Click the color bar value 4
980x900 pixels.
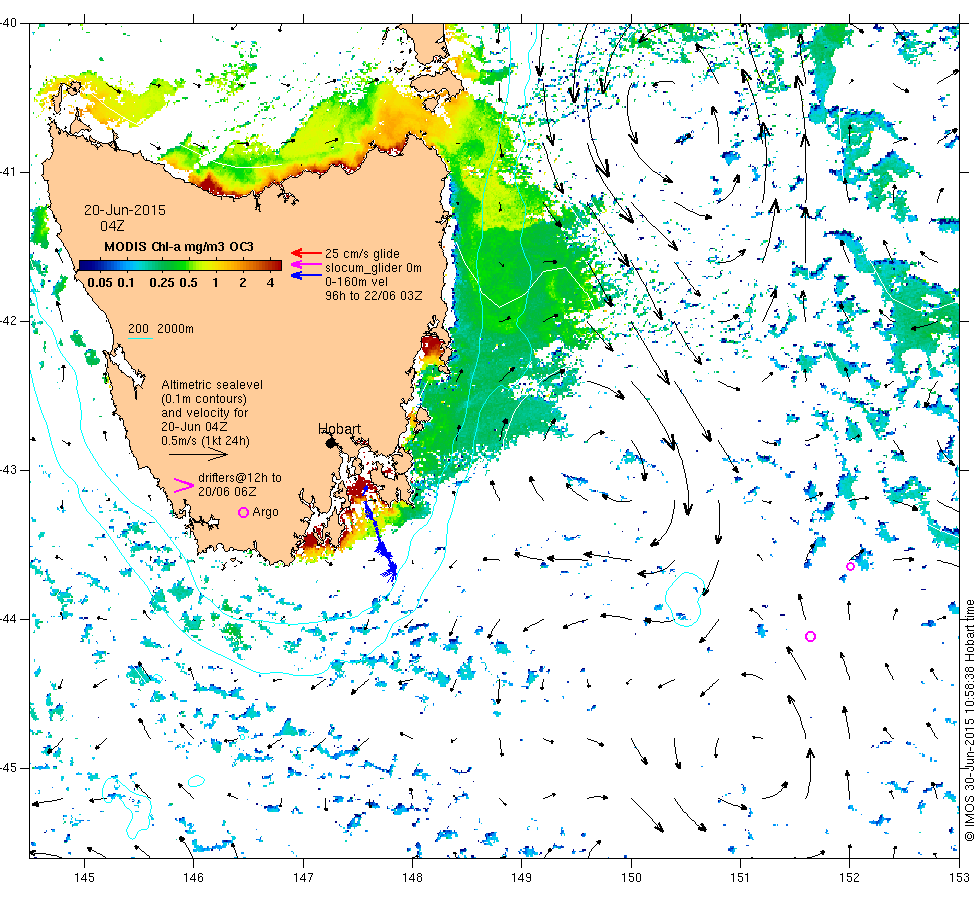(270, 282)
